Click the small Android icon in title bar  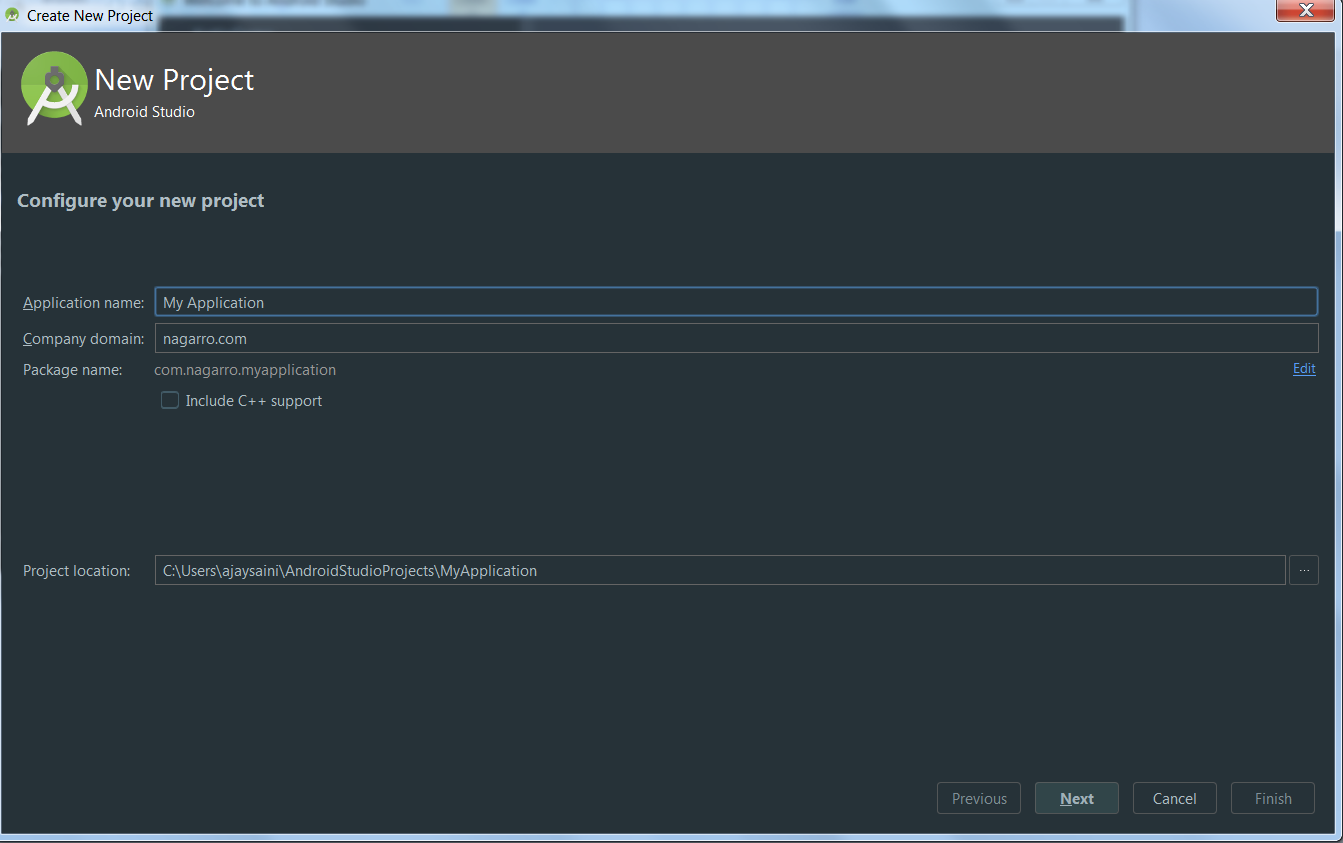click(x=13, y=15)
